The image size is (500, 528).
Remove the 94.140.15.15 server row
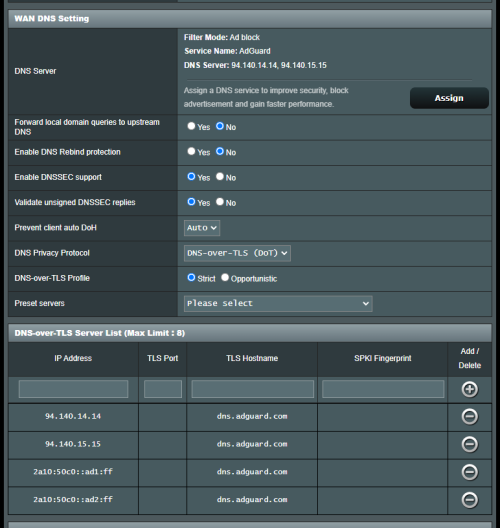(469, 444)
